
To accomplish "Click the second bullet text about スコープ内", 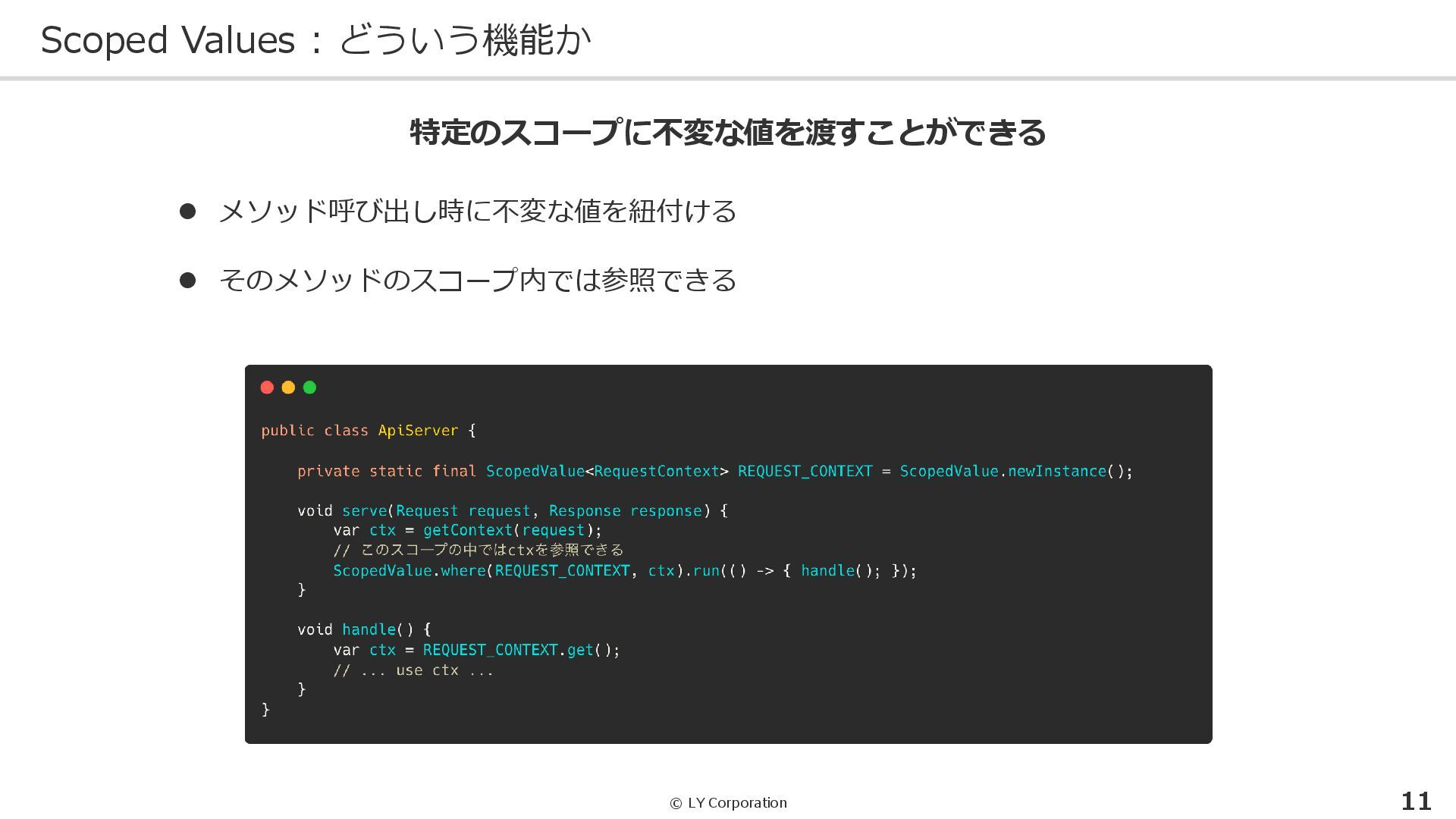I will [x=477, y=281].
